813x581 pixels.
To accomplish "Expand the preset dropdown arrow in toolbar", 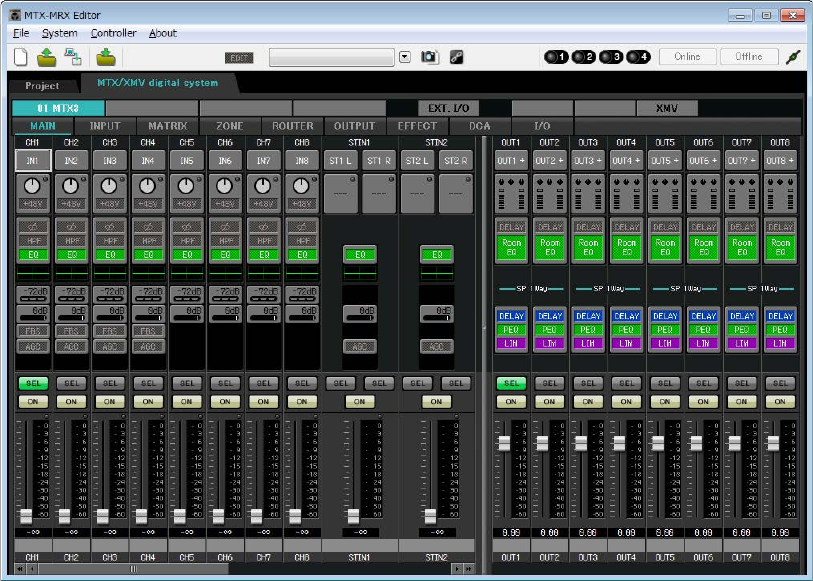I will coord(405,56).
